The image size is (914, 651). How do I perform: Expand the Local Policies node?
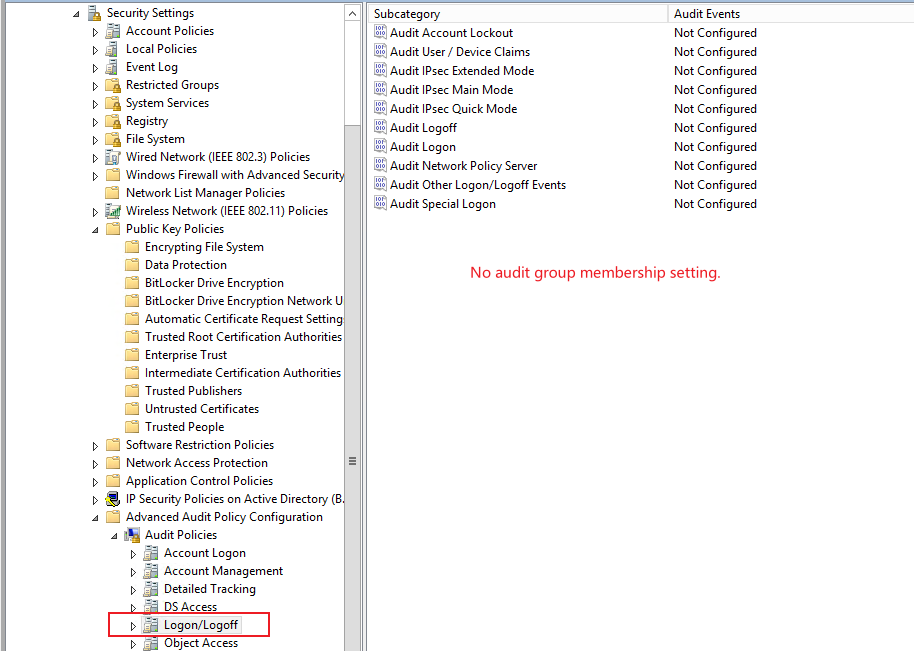(x=95, y=50)
